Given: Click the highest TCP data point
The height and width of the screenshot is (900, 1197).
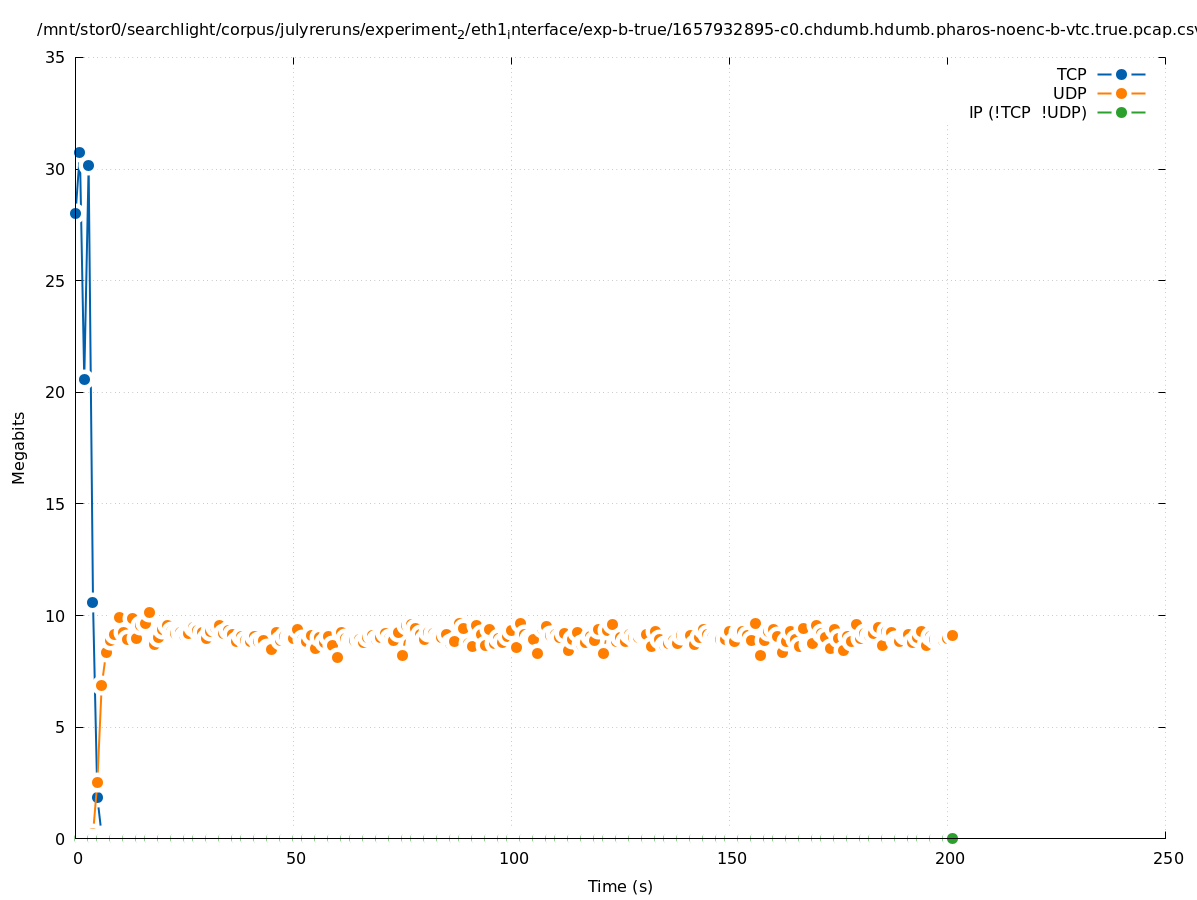Looking at the screenshot, I should tap(79, 152).
